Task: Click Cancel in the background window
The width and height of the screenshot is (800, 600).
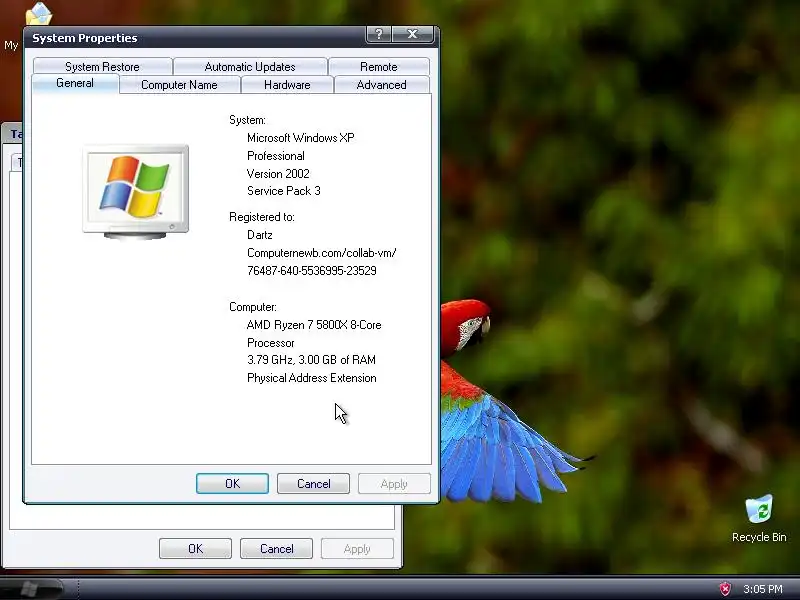Action: (x=277, y=548)
